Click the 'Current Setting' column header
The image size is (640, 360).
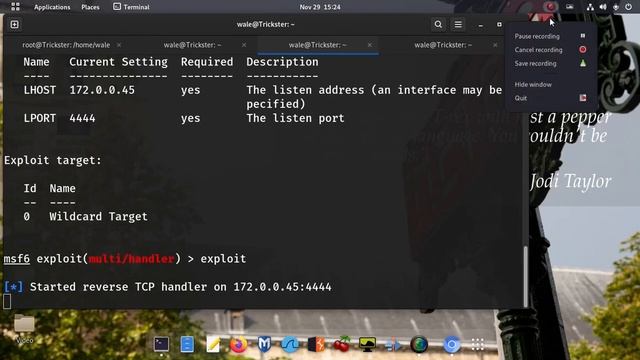pos(118,62)
